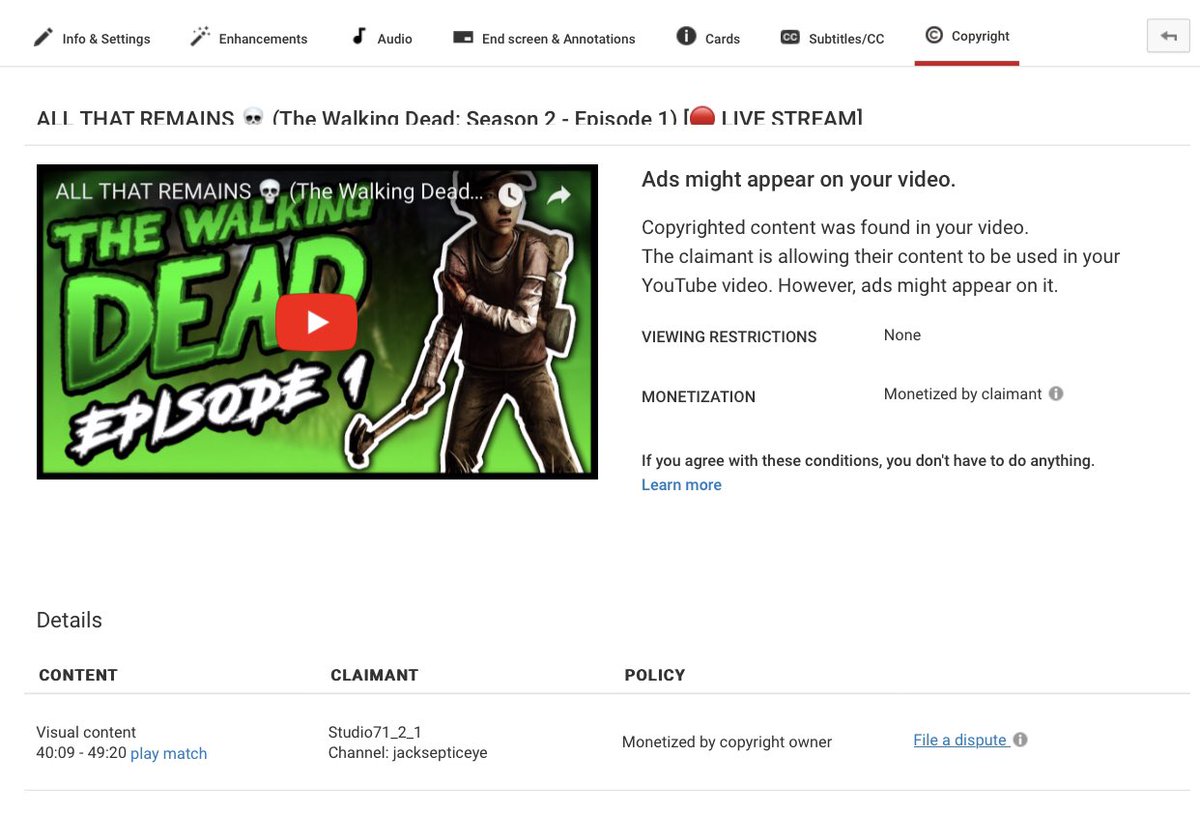
Task: Click info icon beside Monetized by claimant
Action: pos(1056,394)
